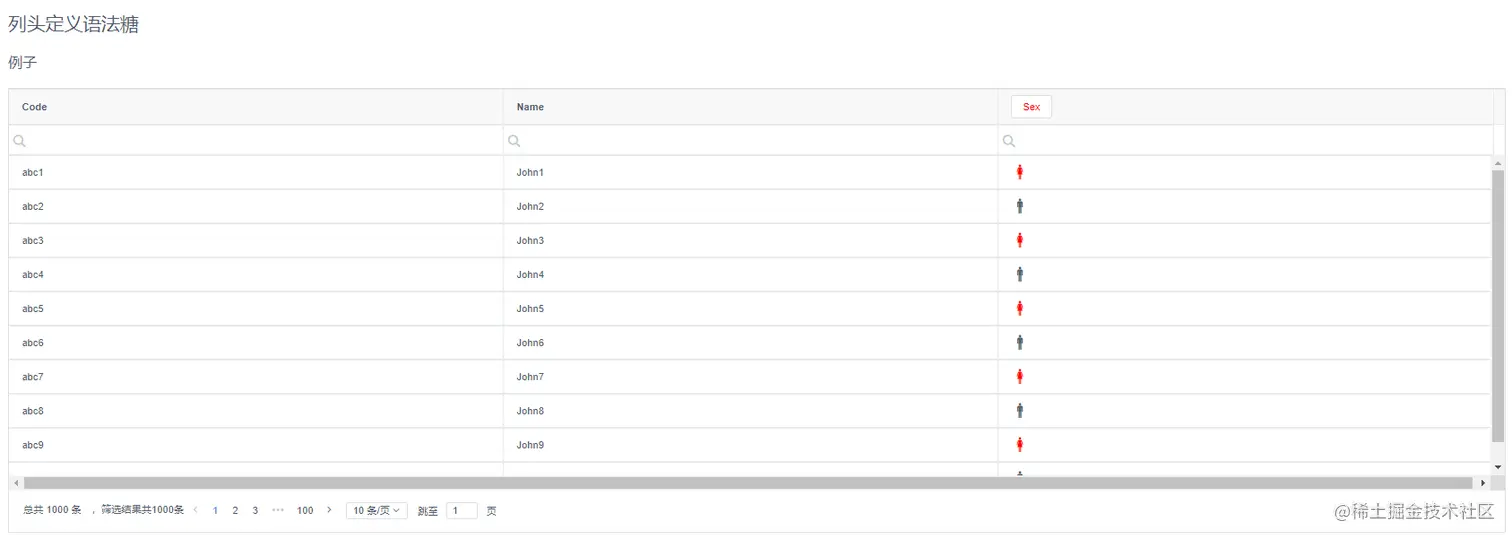The height and width of the screenshot is (539, 1512).
Task: Click the red female icon in abc3 row
Action: click(1019, 240)
